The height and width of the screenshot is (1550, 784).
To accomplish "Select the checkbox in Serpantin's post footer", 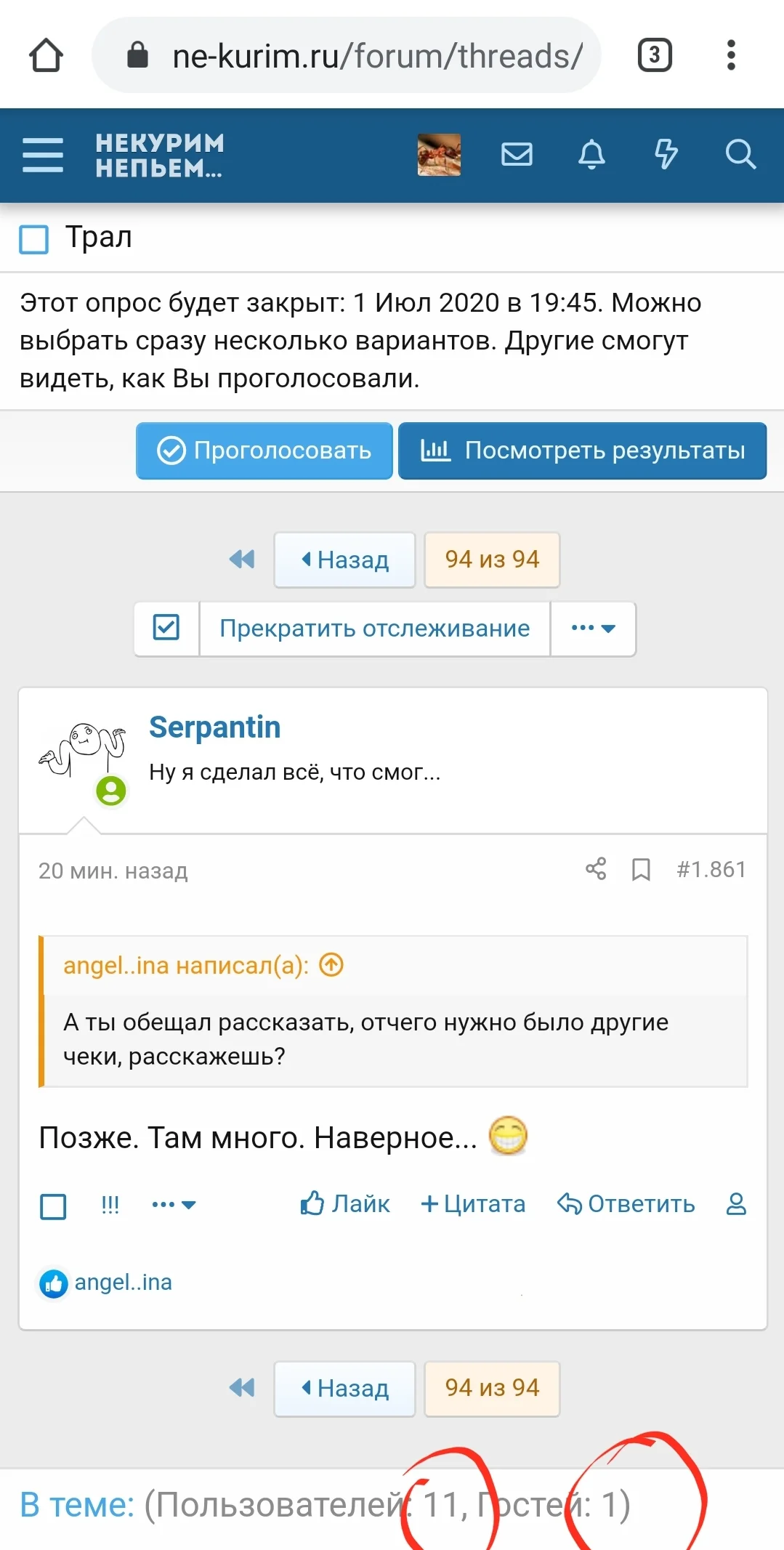I will point(52,1204).
